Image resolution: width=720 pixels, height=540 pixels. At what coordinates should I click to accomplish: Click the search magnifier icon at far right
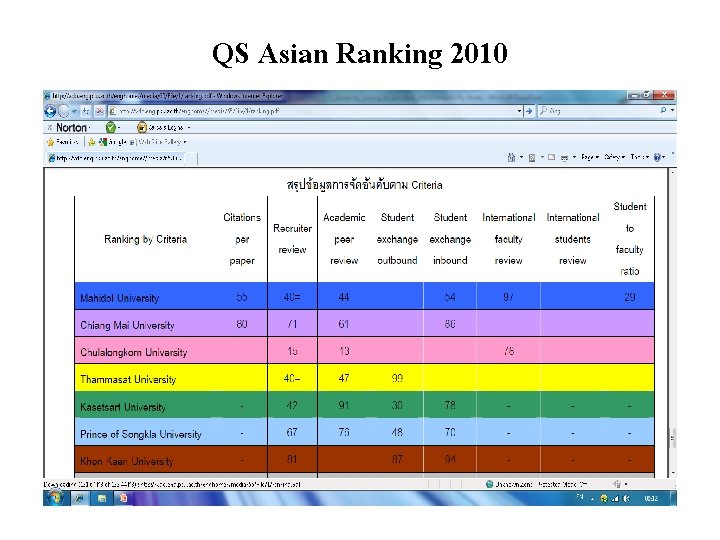point(663,110)
